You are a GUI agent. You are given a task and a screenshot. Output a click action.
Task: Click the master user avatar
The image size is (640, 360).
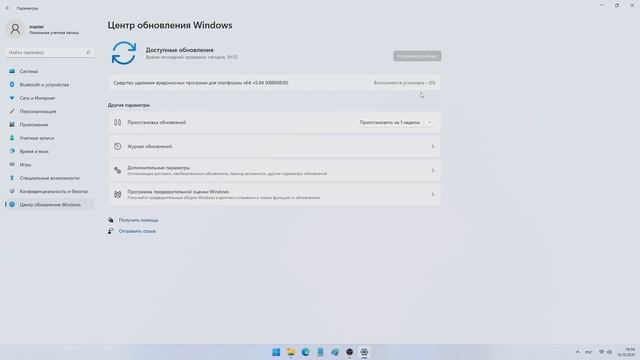(x=15, y=29)
